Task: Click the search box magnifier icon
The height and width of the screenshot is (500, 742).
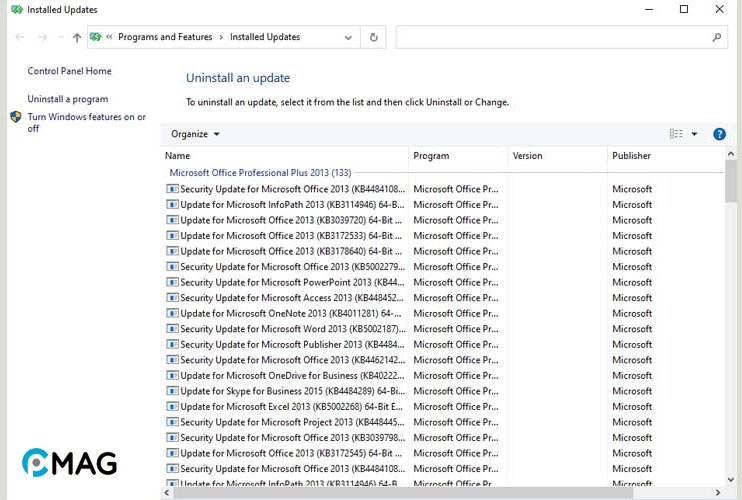Action: click(716, 37)
